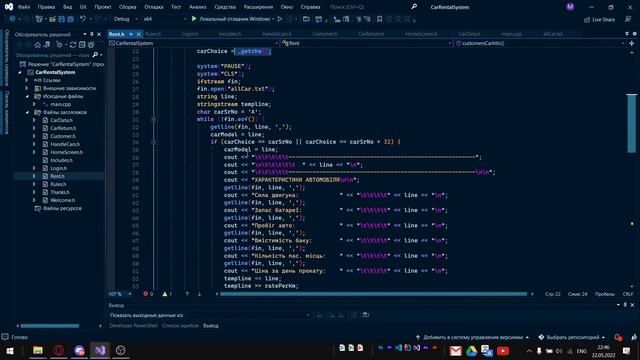
Task: Open the File Explorer taskbar icon
Action: pyautogui.click(x=38, y=350)
